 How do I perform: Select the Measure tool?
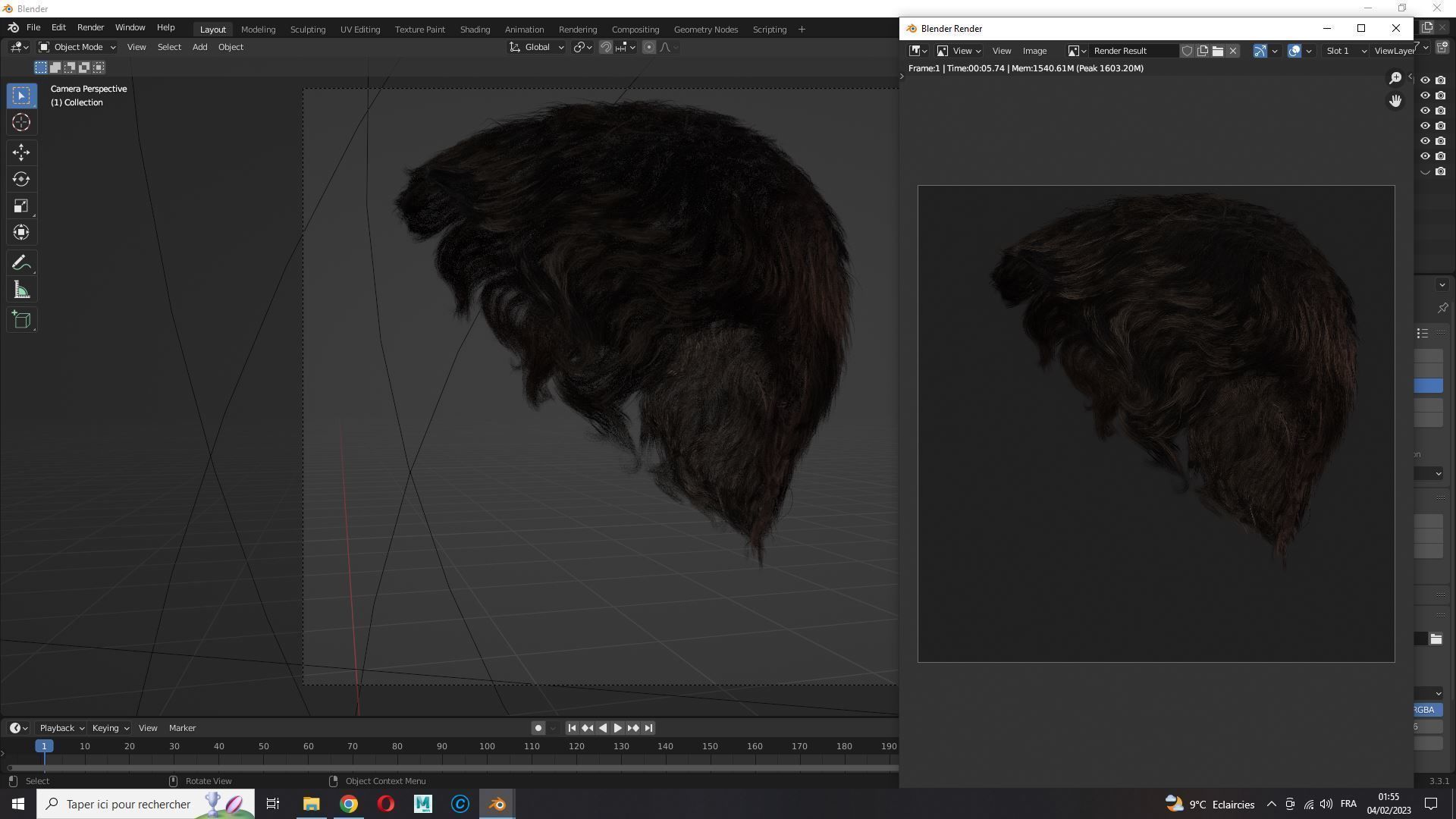[x=20, y=288]
